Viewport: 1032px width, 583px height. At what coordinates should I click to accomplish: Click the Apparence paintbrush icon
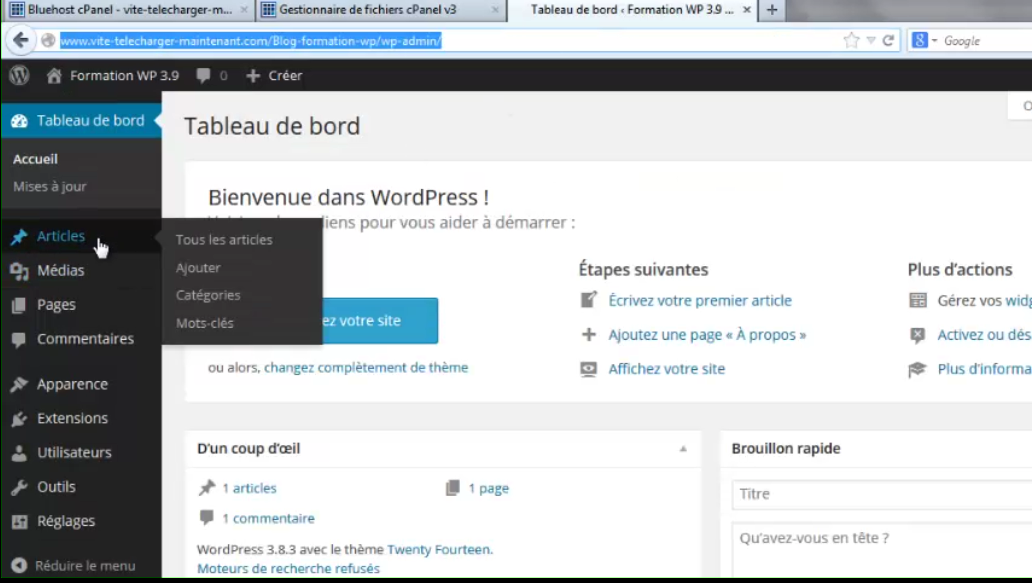pos(19,384)
